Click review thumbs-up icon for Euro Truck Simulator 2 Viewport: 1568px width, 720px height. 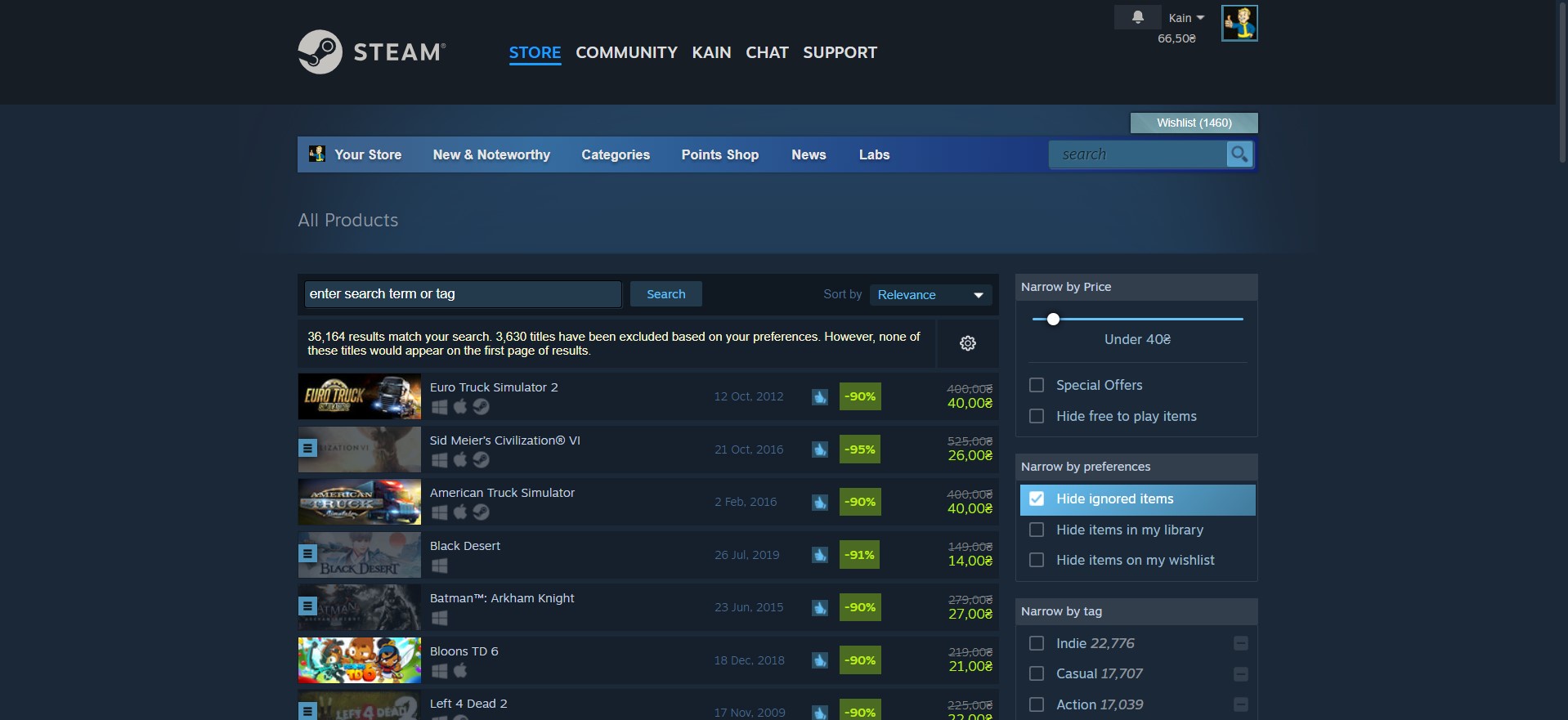pos(820,397)
